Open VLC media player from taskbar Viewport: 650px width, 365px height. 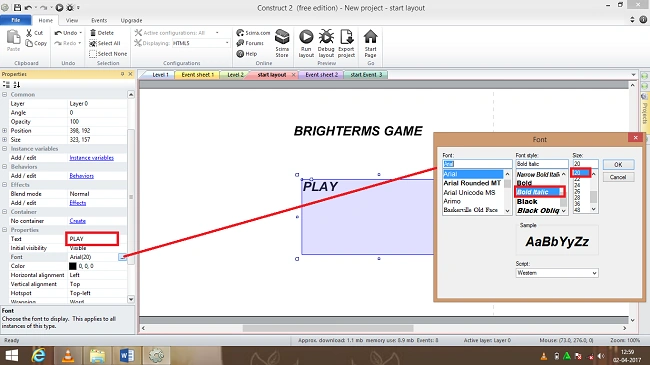pos(68,355)
